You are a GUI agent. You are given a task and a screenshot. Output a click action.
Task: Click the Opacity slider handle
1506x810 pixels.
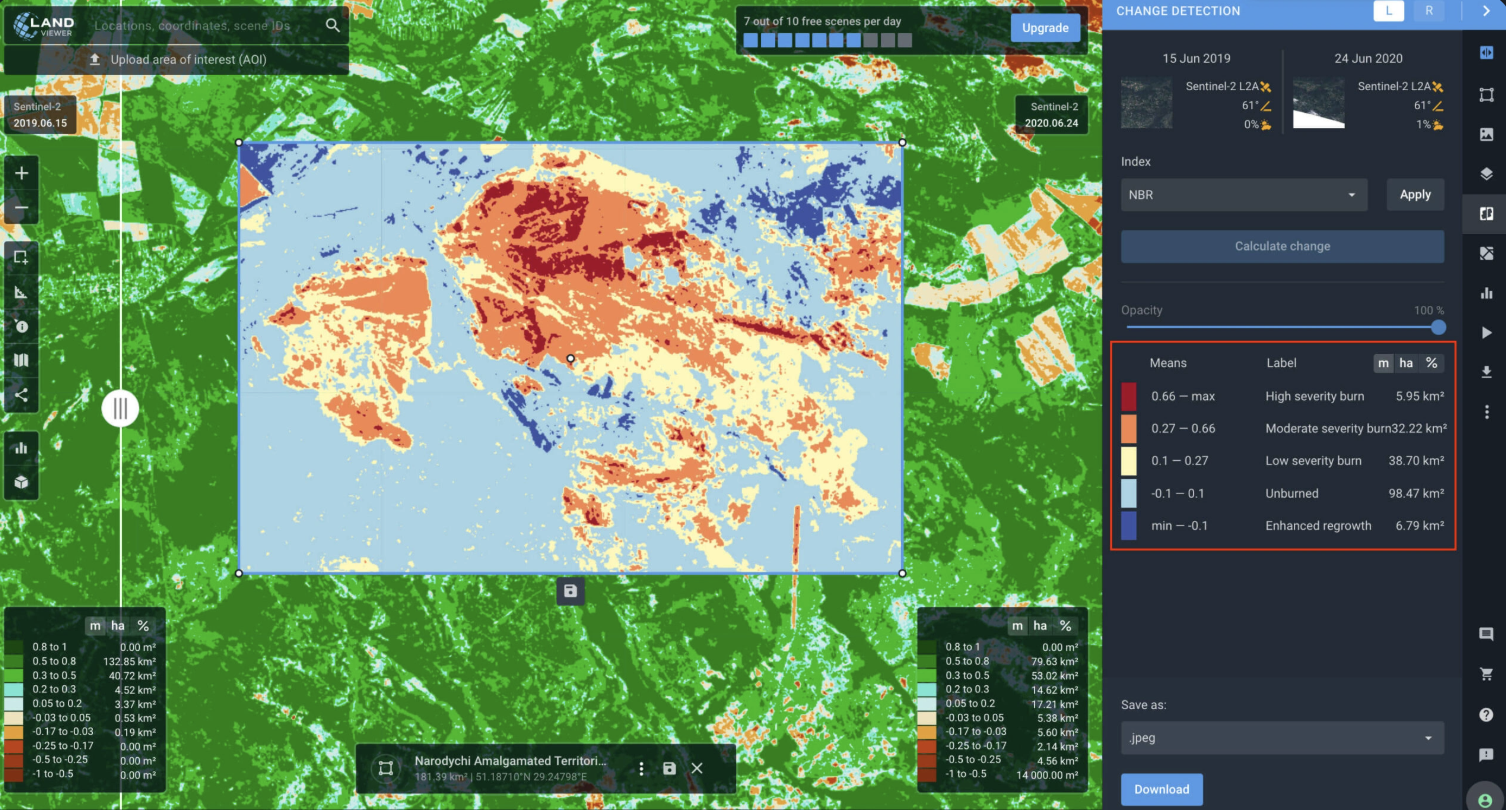(x=1438, y=327)
